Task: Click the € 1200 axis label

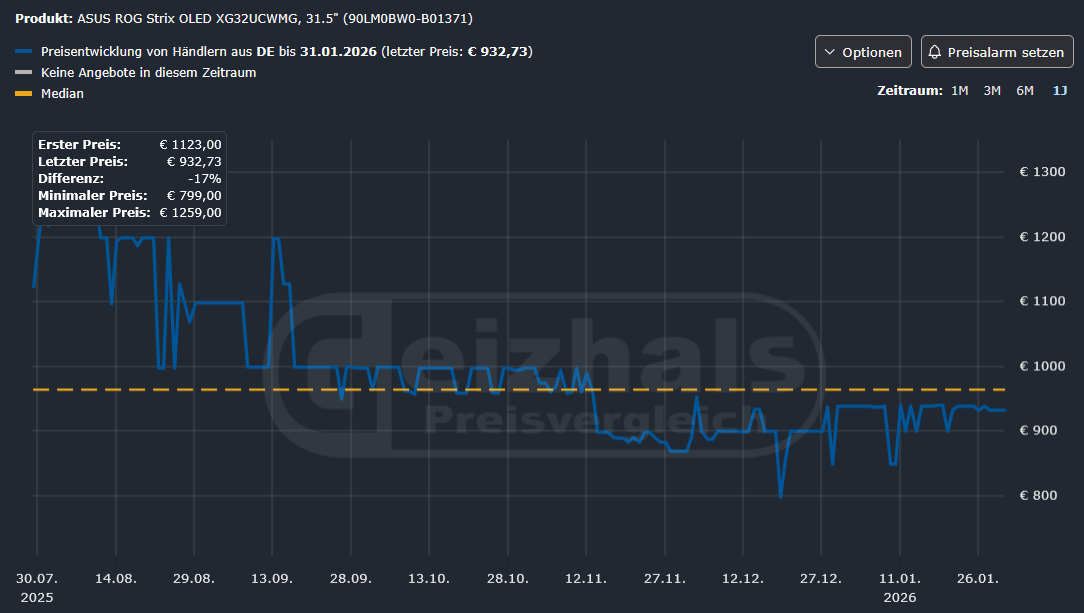Action: point(1042,237)
